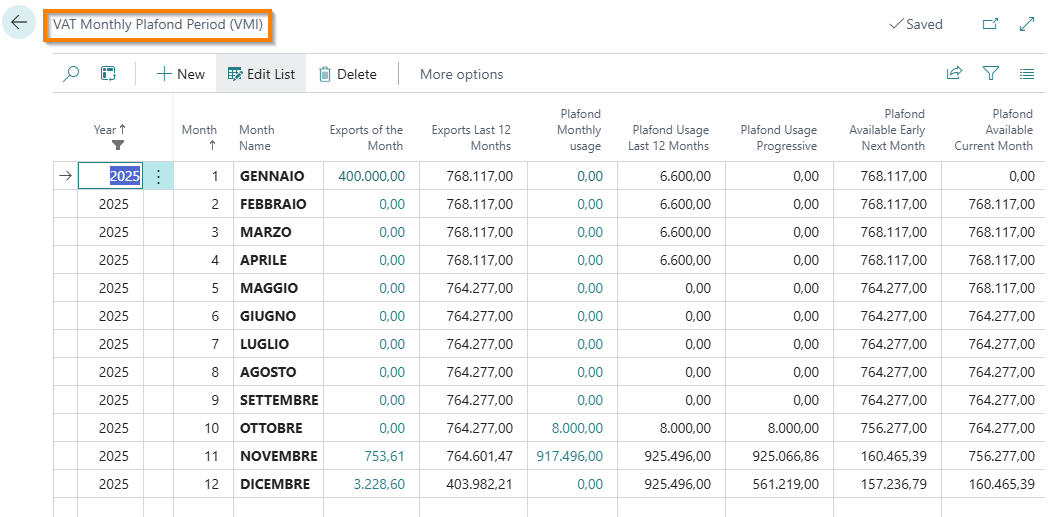The image size is (1049, 517).
Task: Click the back arrow button
Action: 19,23
